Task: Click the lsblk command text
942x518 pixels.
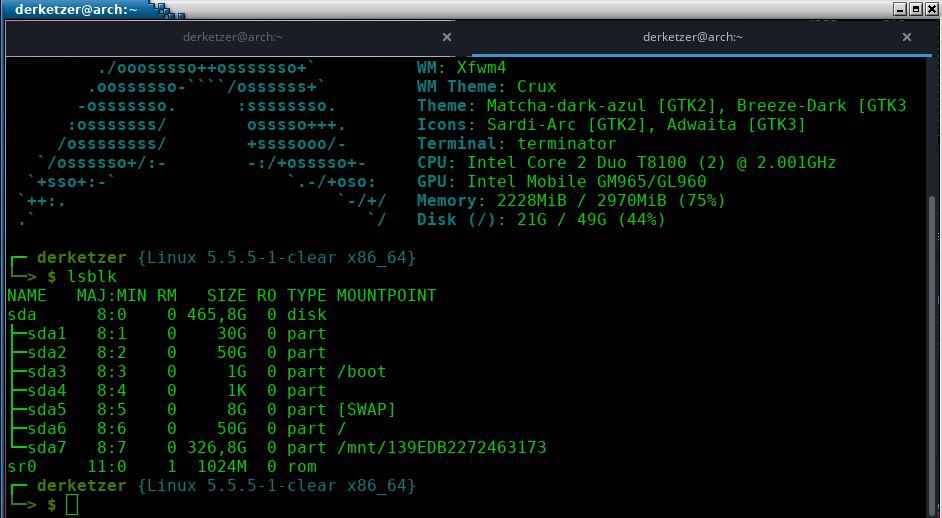Action: [92, 277]
